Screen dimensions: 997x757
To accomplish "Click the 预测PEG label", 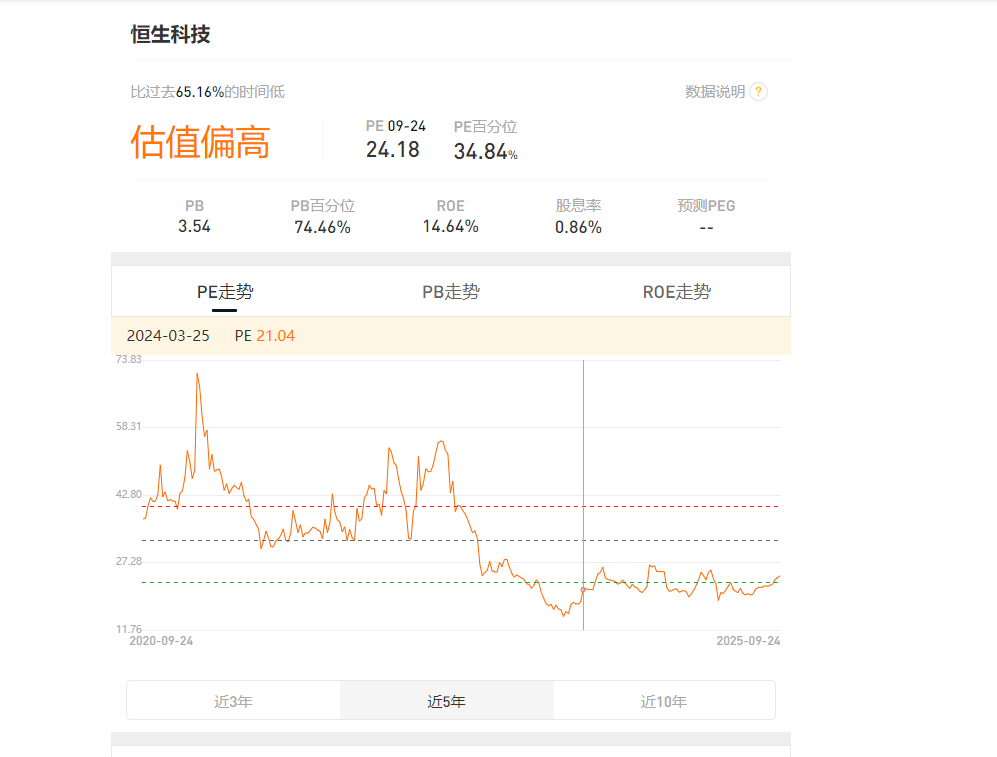I will 706,205.
